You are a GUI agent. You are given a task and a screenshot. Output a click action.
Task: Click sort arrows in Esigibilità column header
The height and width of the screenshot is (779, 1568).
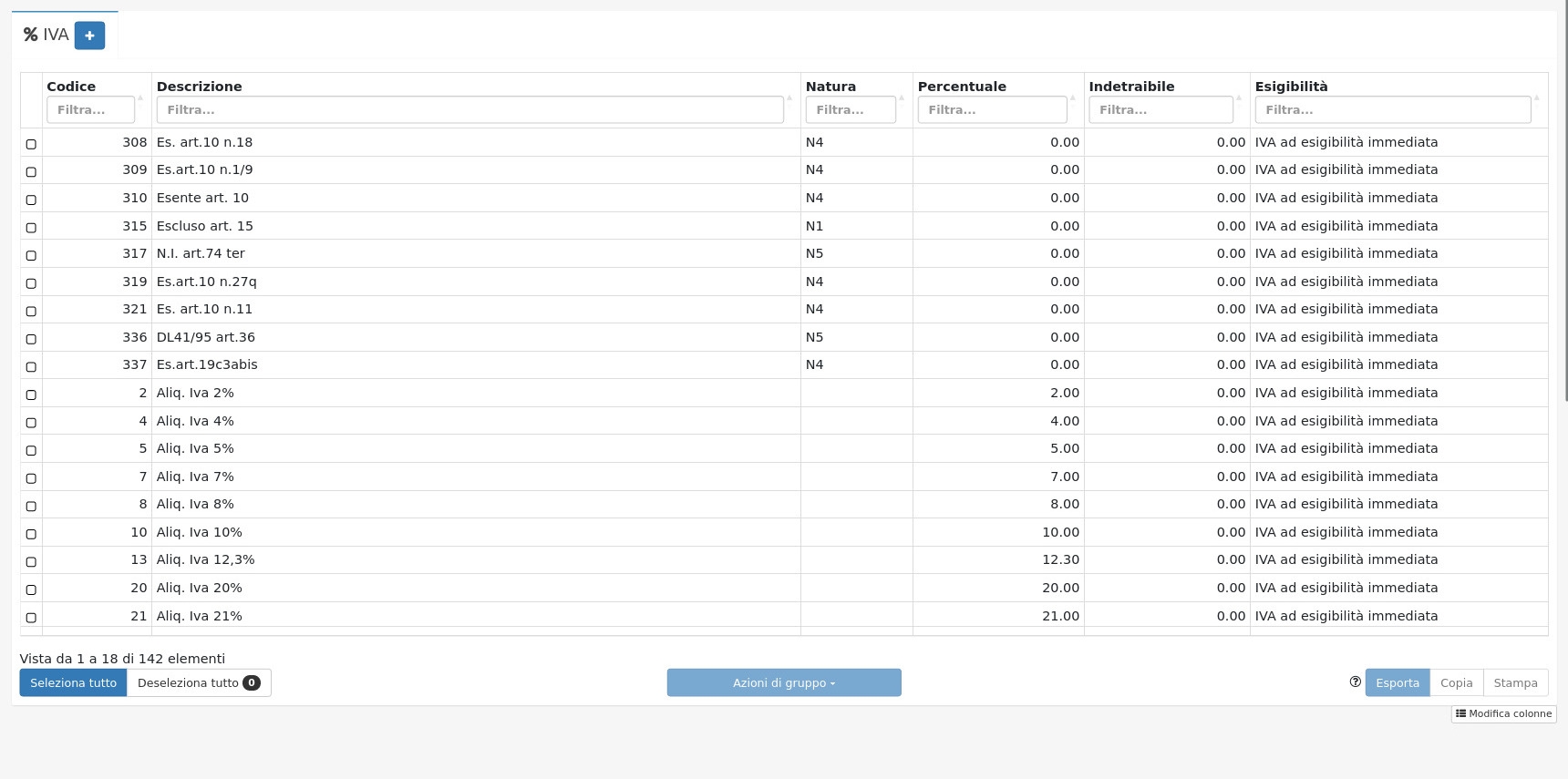click(x=1536, y=97)
